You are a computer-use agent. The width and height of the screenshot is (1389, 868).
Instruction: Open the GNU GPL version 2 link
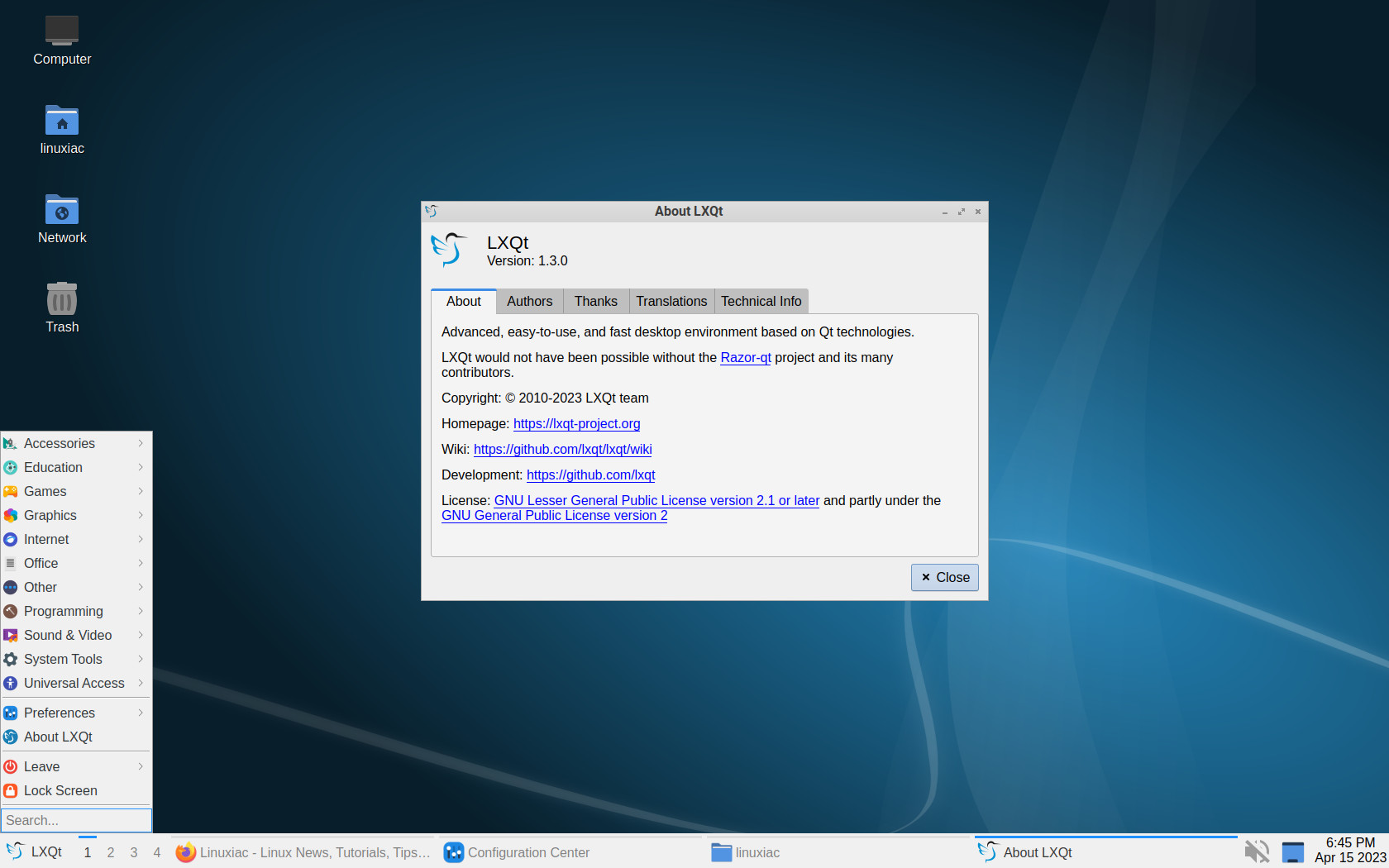pos(555,516)
